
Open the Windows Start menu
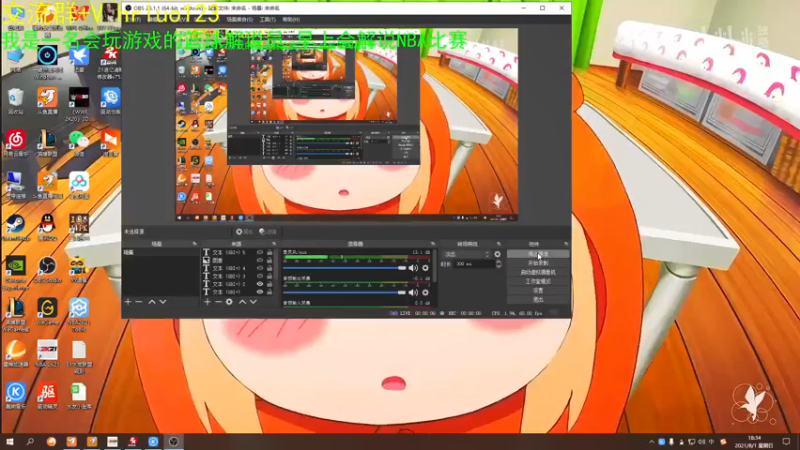(10, 442)
